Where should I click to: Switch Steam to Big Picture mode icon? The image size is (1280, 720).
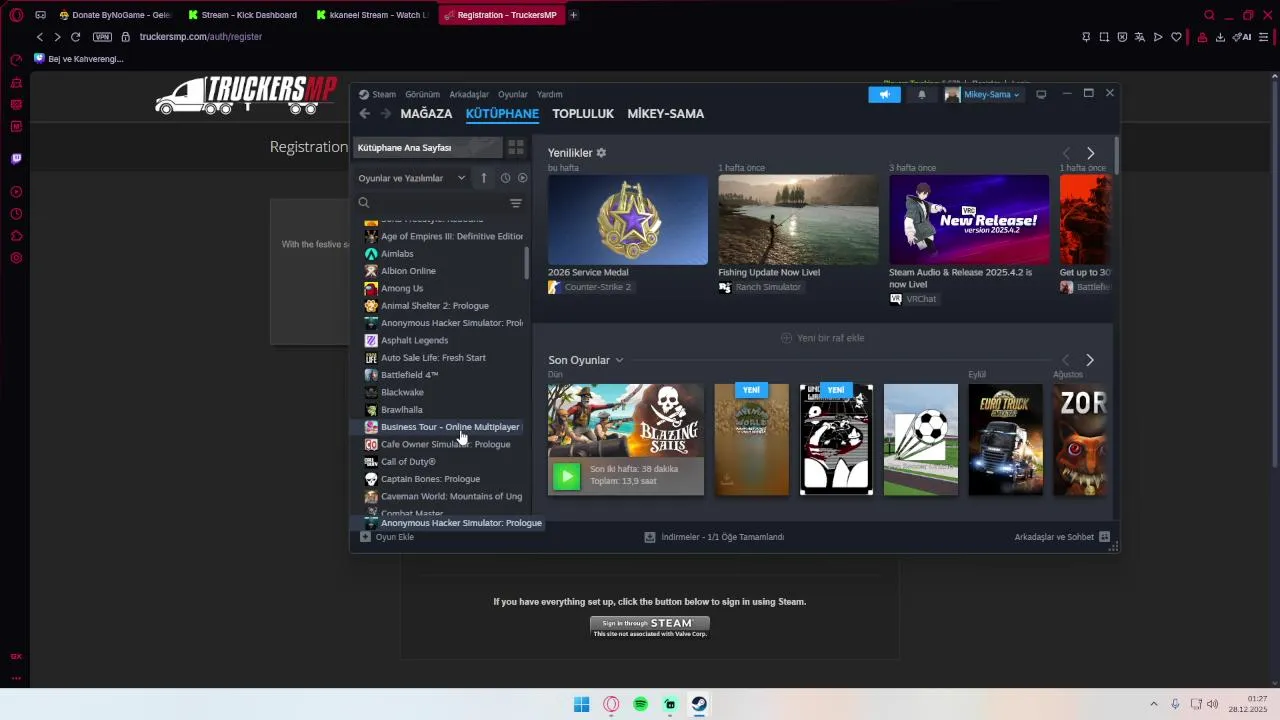click(x=1041, y=94)
